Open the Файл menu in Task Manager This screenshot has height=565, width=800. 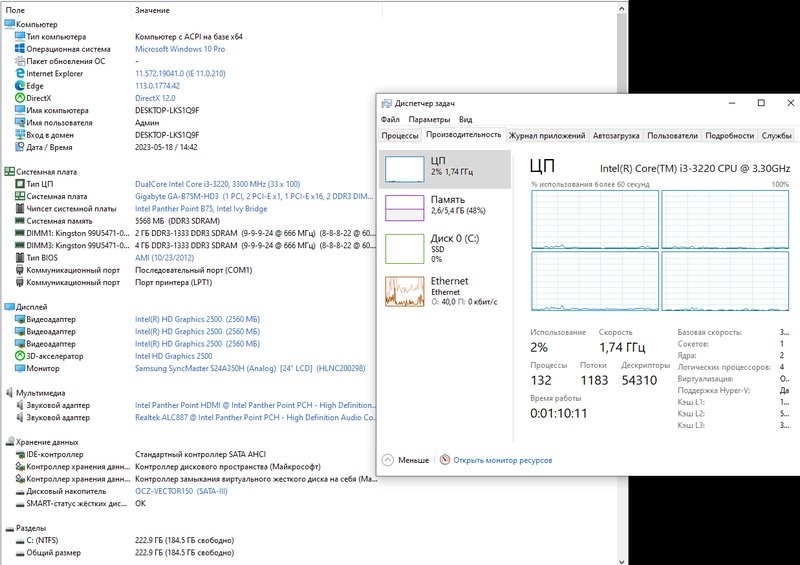click(390, 119)
